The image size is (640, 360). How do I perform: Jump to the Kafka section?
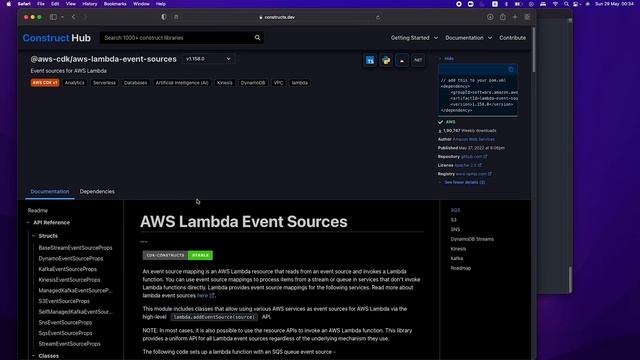[457, 258]
